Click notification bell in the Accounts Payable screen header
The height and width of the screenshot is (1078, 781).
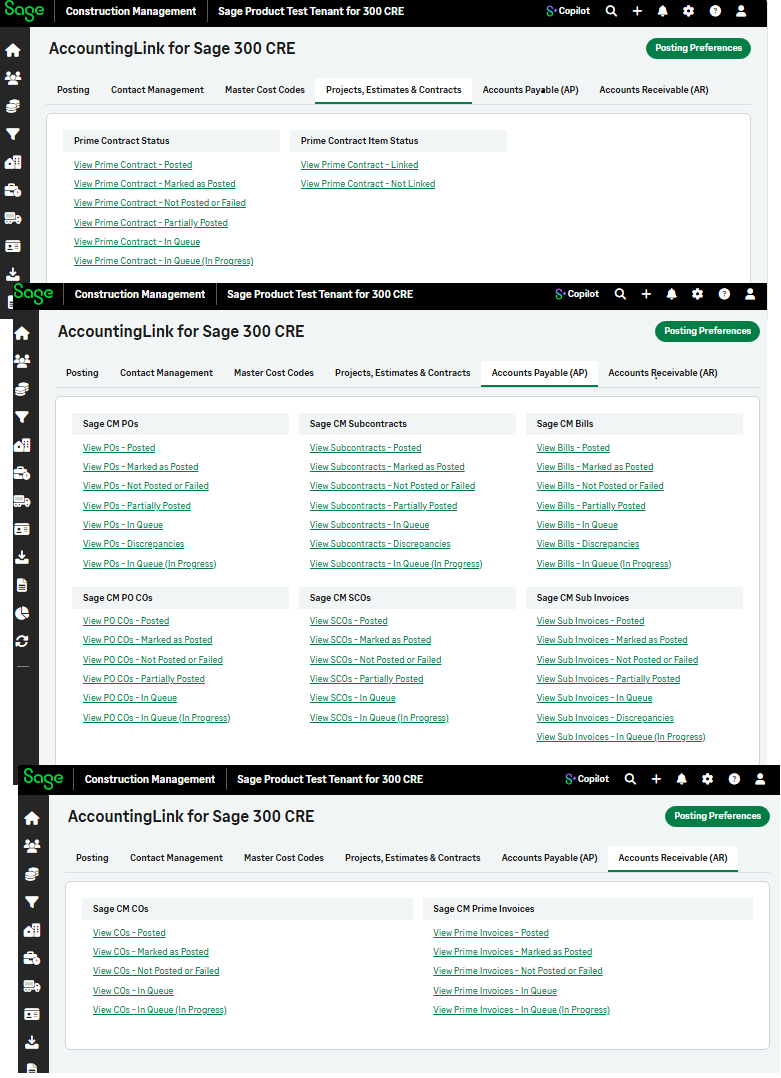(671, 294)
